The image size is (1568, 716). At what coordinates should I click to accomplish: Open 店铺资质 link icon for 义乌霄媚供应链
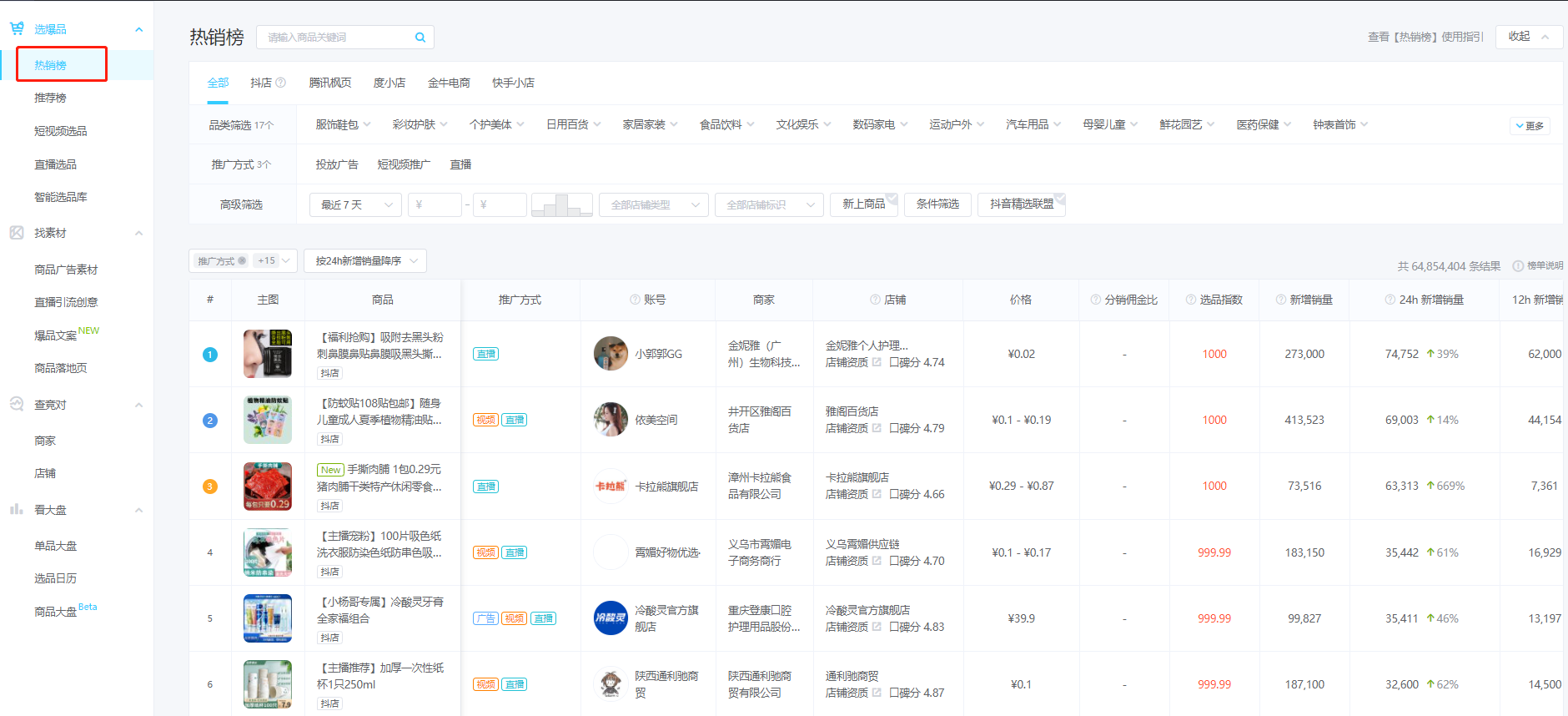pos(877,561)
